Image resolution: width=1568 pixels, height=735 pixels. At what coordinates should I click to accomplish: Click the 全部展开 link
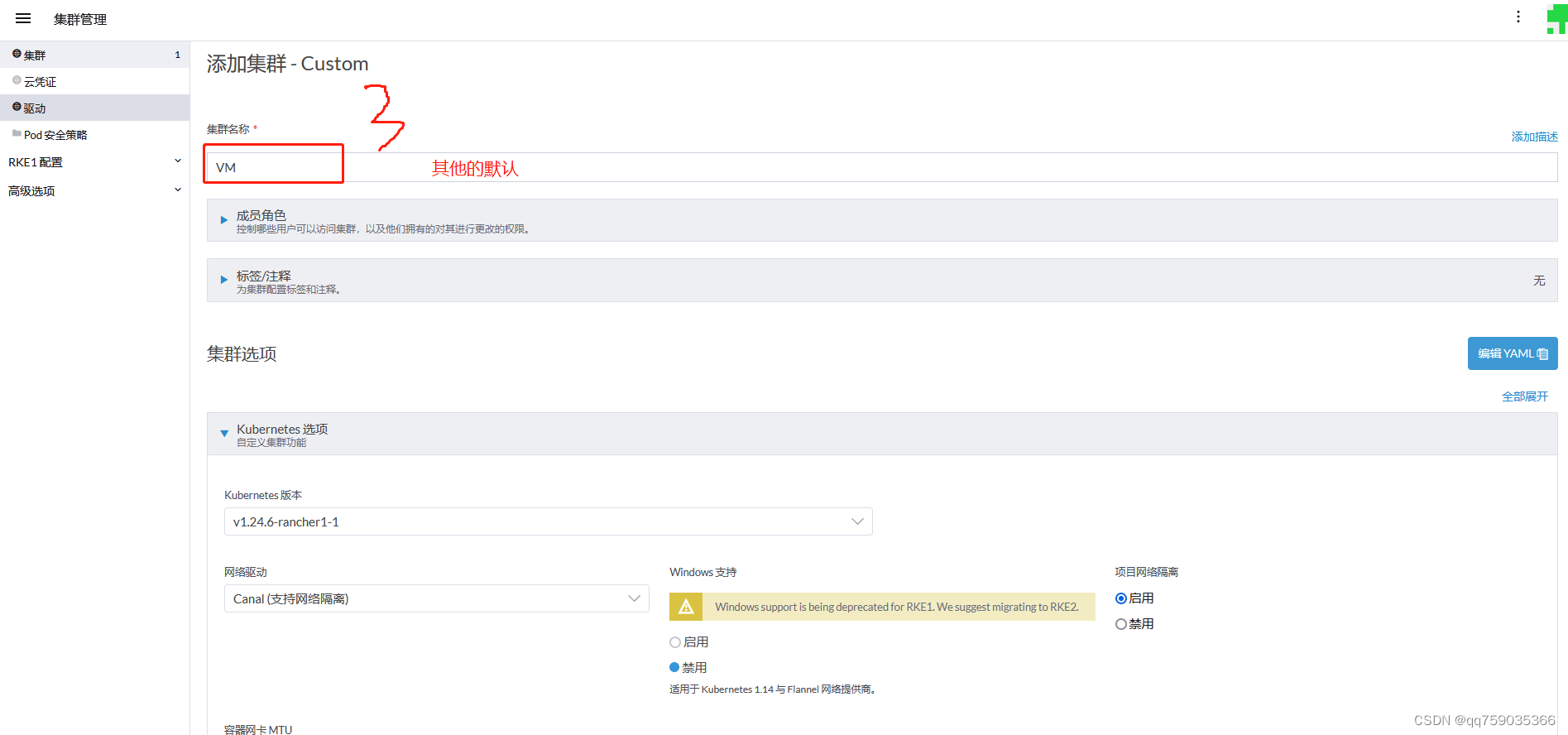(1525, 396)
